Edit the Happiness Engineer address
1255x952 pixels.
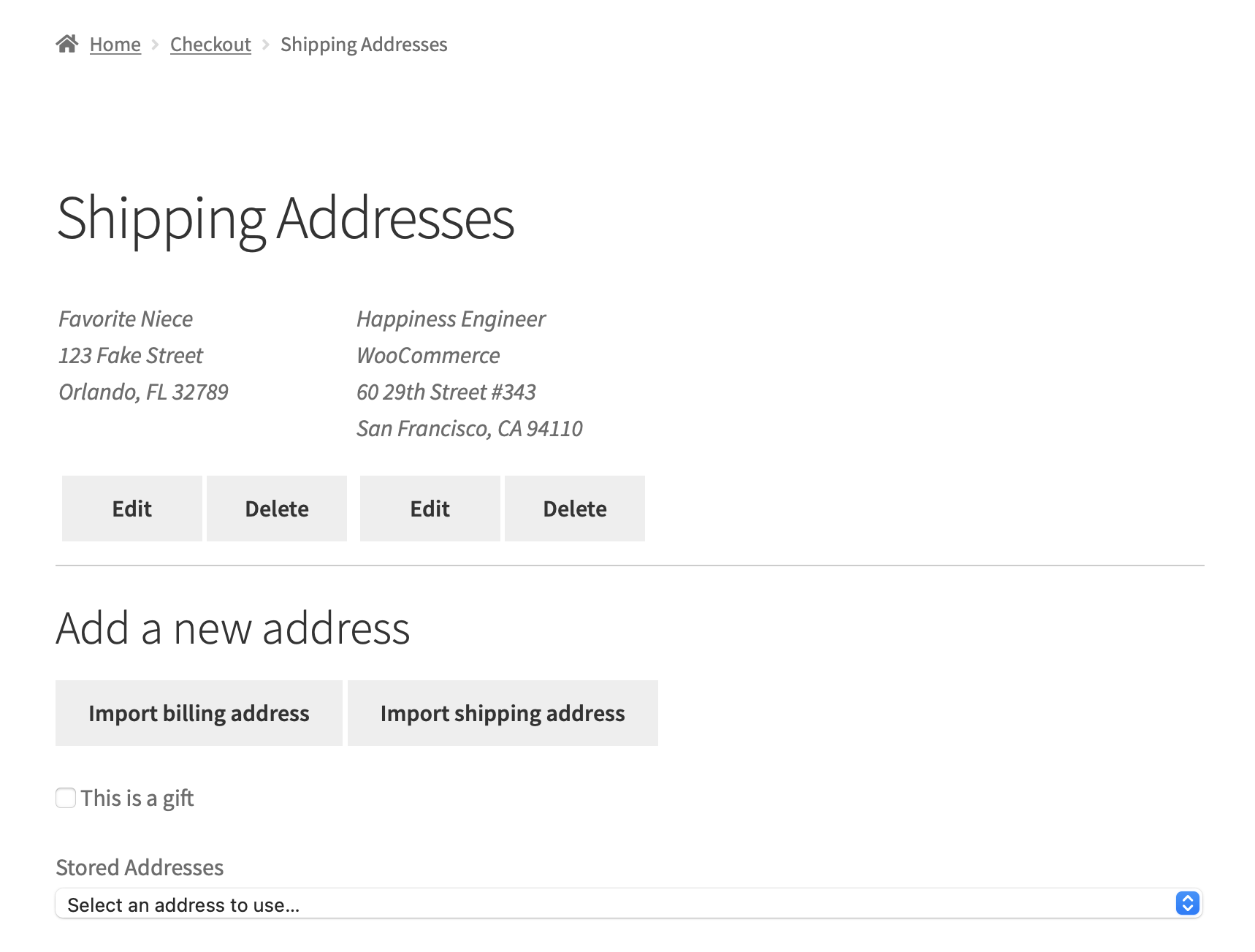pos(430,508)
